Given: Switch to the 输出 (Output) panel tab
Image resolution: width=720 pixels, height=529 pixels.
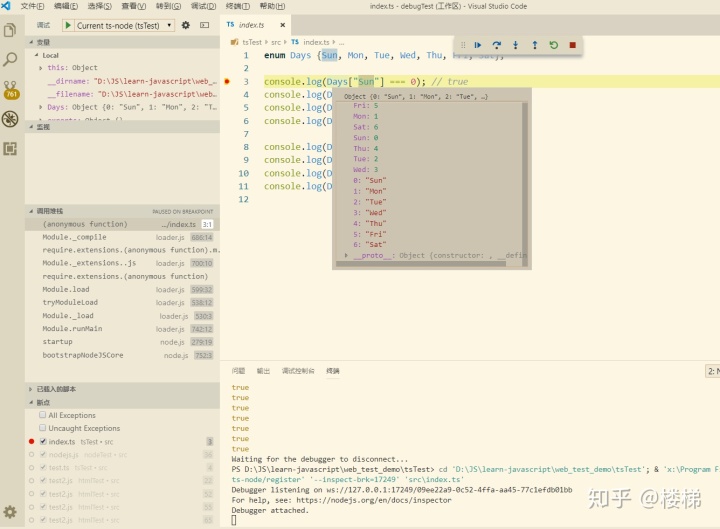Looking at the screenshot, I should [263, 371].
